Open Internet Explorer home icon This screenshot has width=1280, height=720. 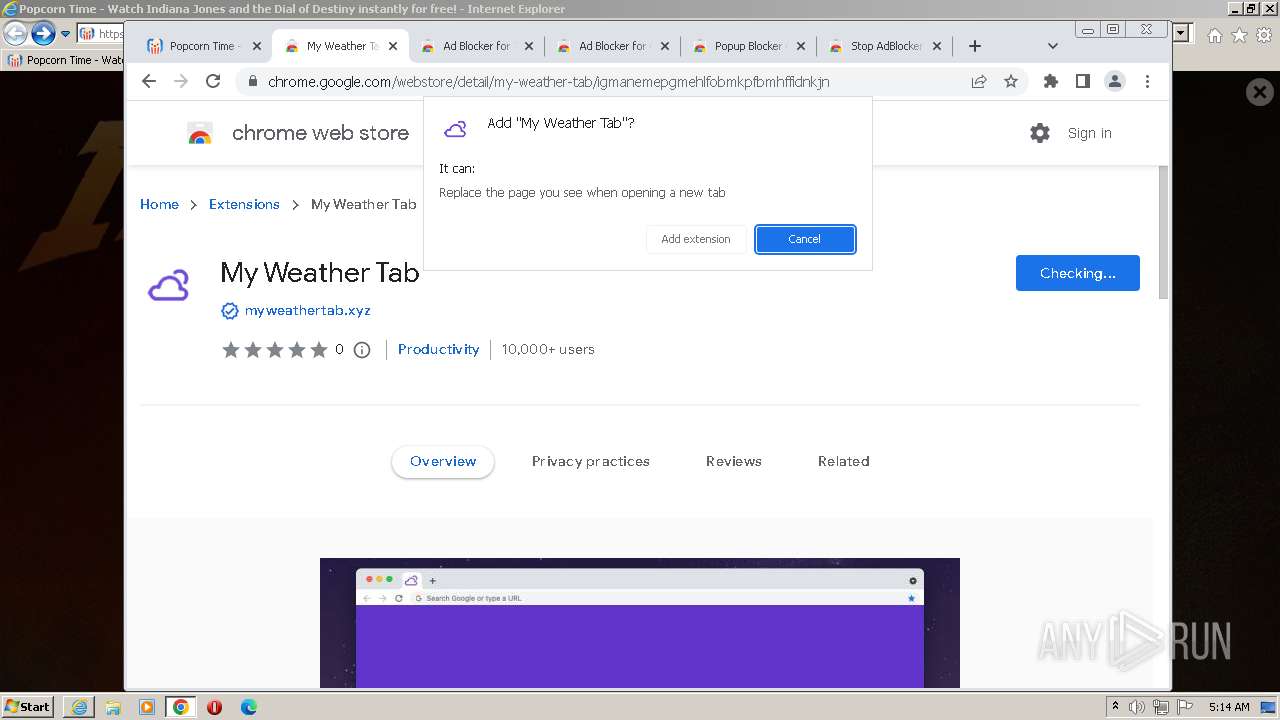pyautogui.click(x=1214, y=35)
